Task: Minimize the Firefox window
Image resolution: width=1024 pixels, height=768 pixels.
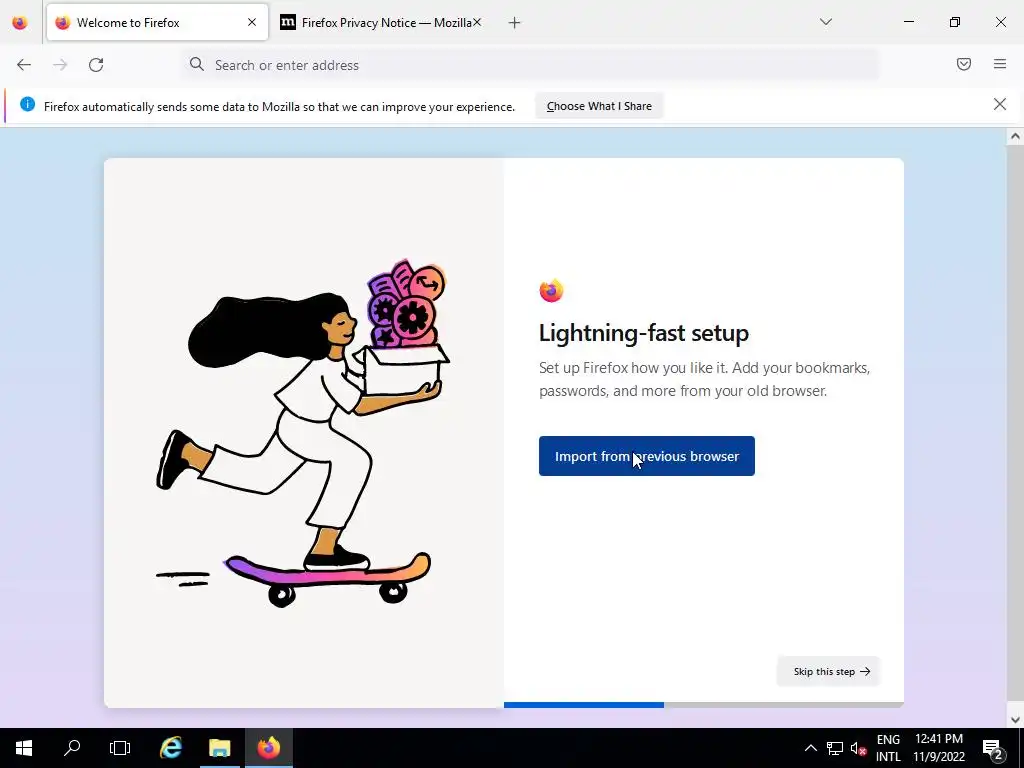Action: click(x=908, y=22)
